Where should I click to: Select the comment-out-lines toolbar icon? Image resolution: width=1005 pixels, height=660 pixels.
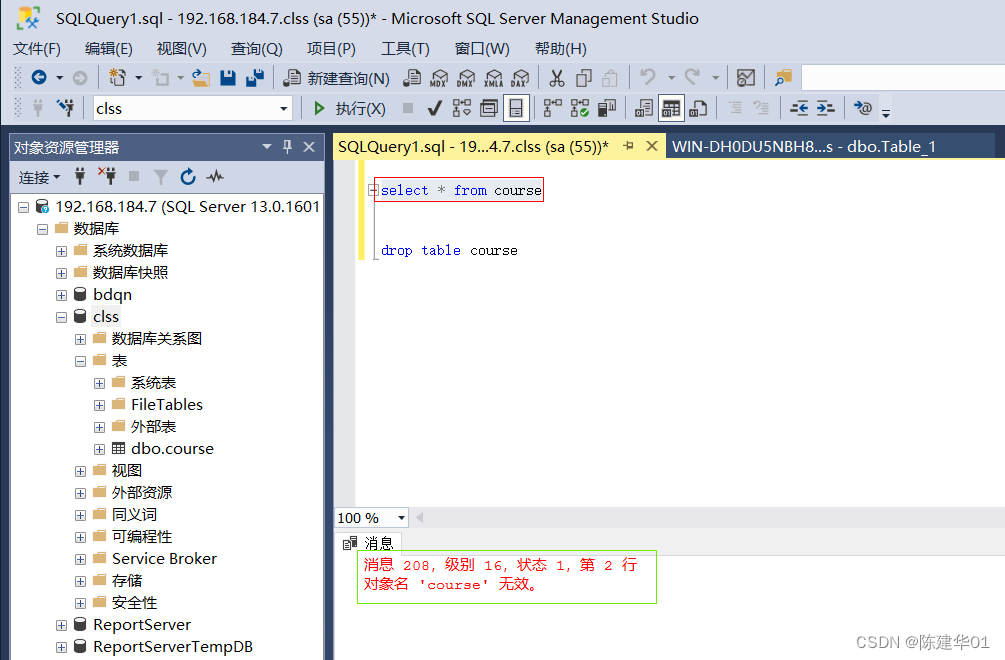pos(736,107)
